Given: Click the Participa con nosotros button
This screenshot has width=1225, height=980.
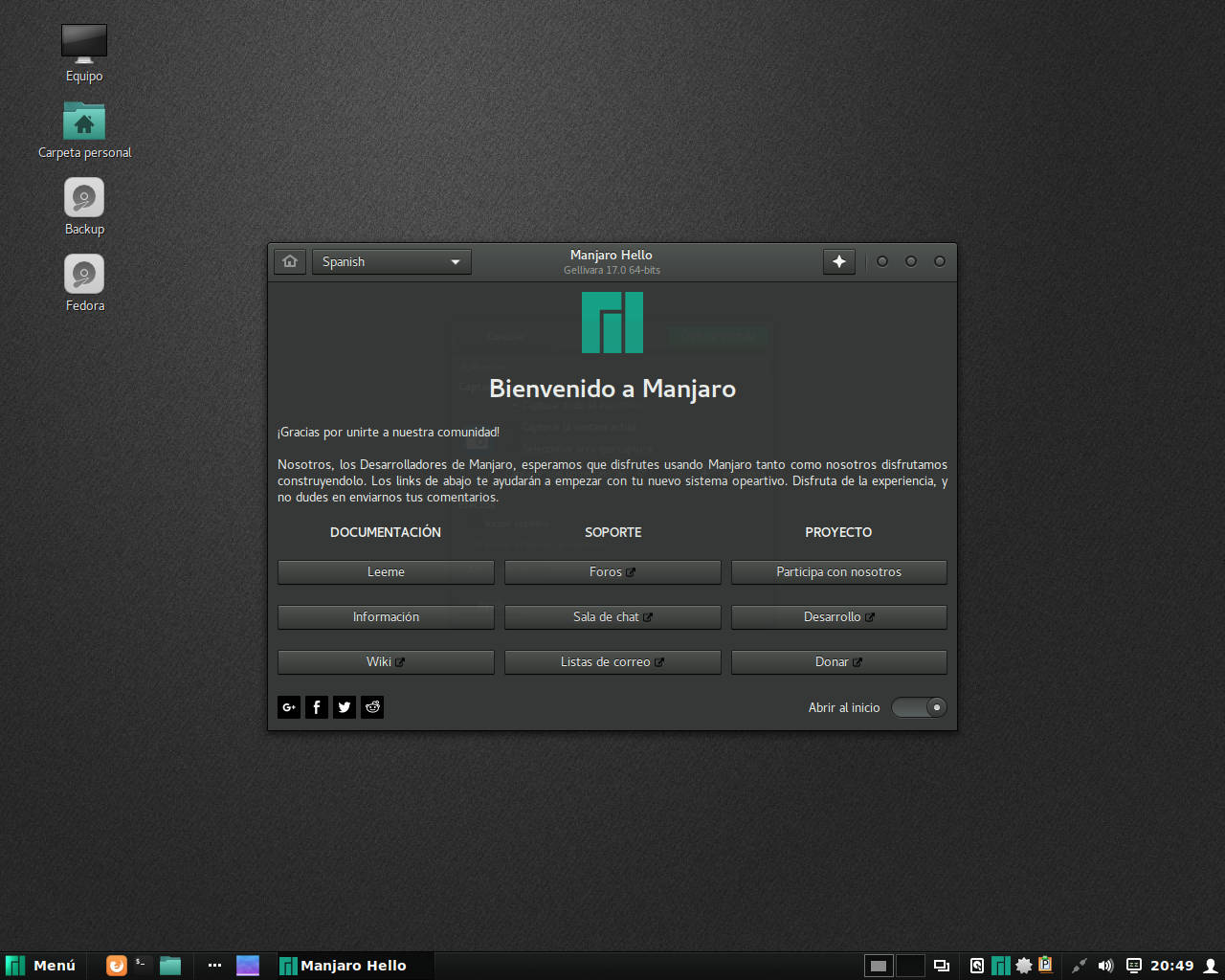Looking at the screenshot, I should pyautogui.click(x=839, y=572).
